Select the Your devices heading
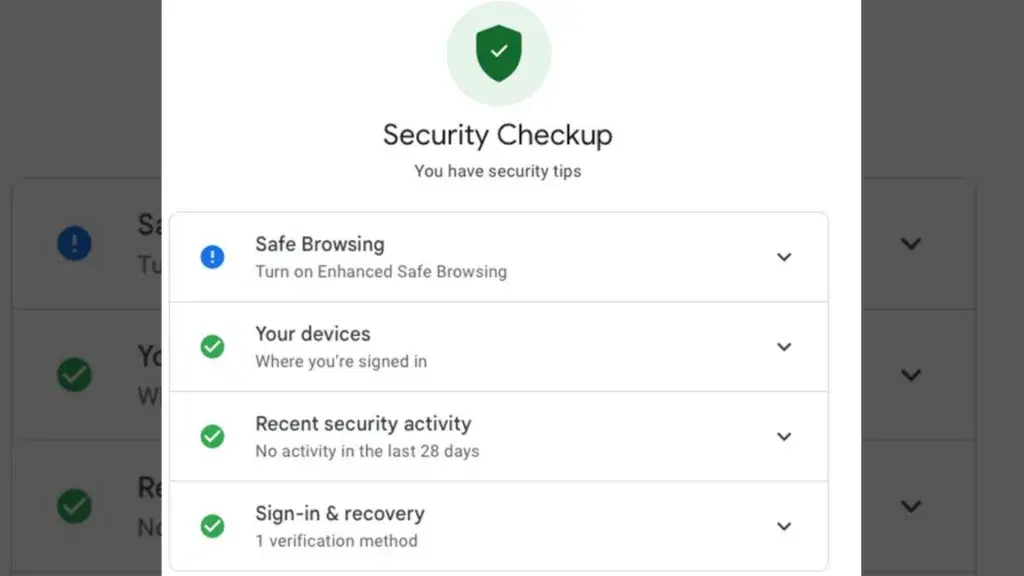Image resolution: width=1024 pixels, height=576 pixels. pos(312,334)
